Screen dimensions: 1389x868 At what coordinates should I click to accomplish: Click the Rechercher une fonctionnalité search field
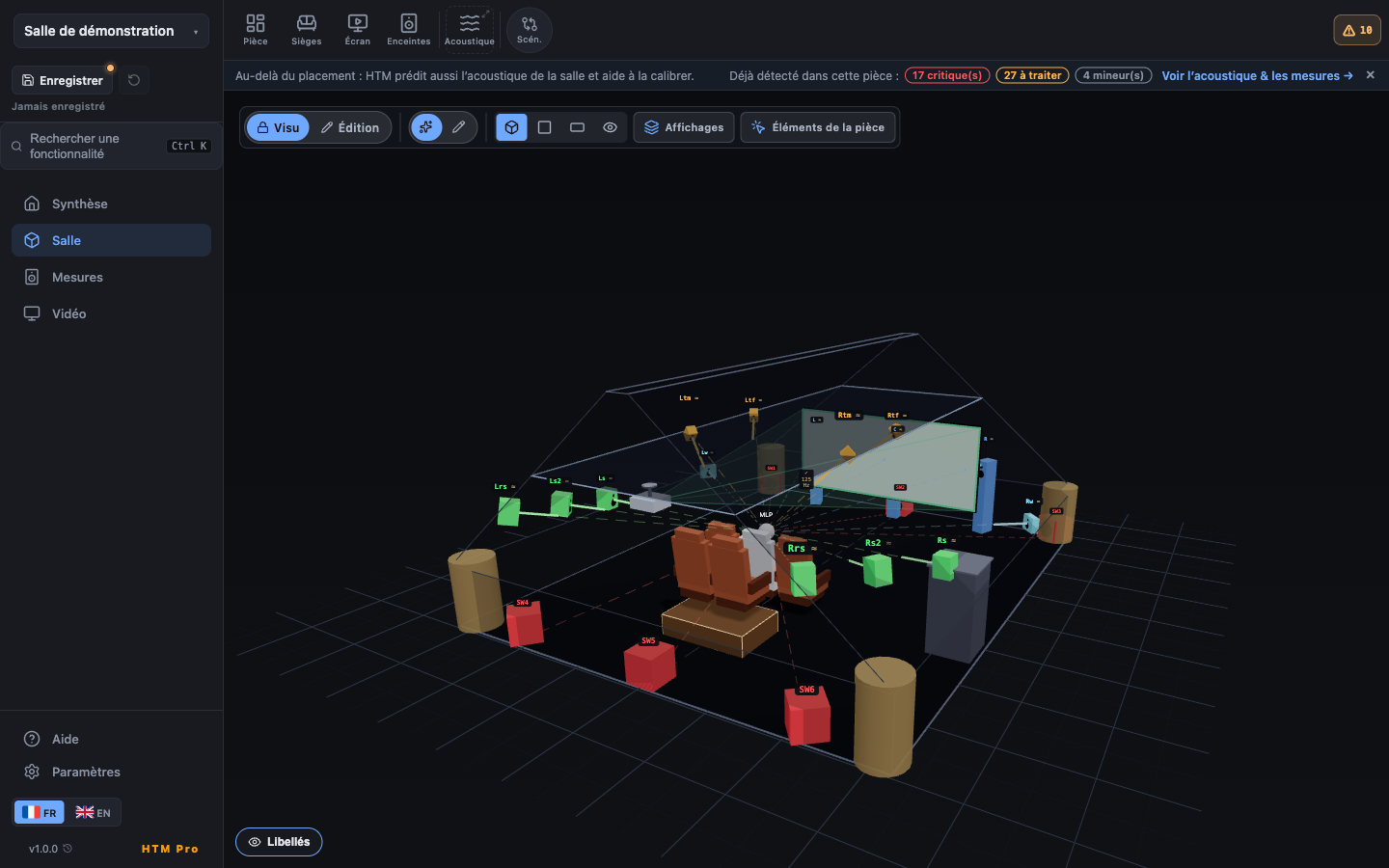pyautogui.click(x=111, y=146)
